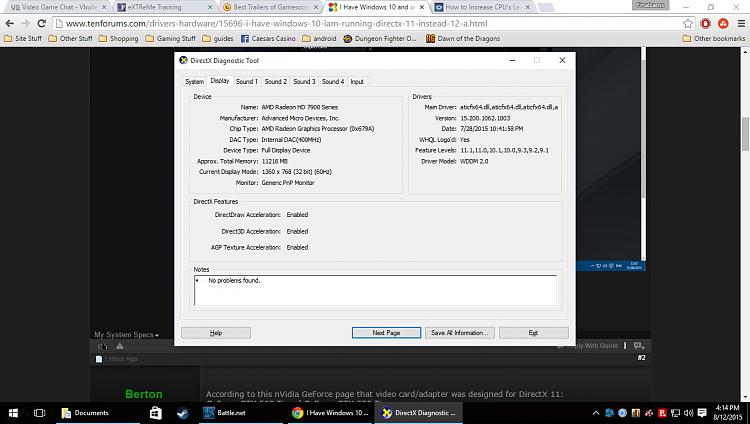Open the Action Center notifications icon
750x424 pixels.
(702, 413)
